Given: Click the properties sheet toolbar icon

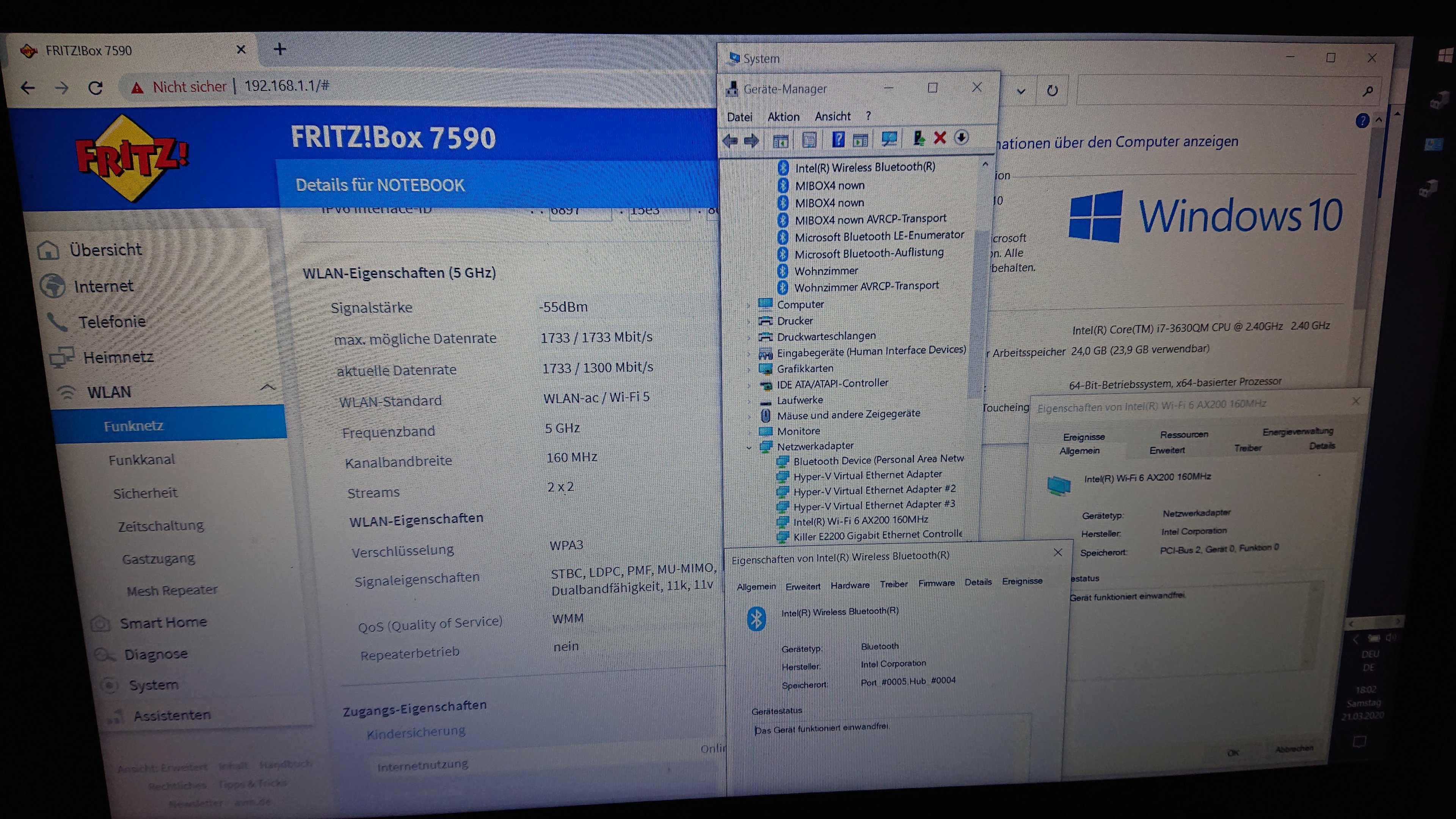Looking at the screenshot, I should point(809,140).
